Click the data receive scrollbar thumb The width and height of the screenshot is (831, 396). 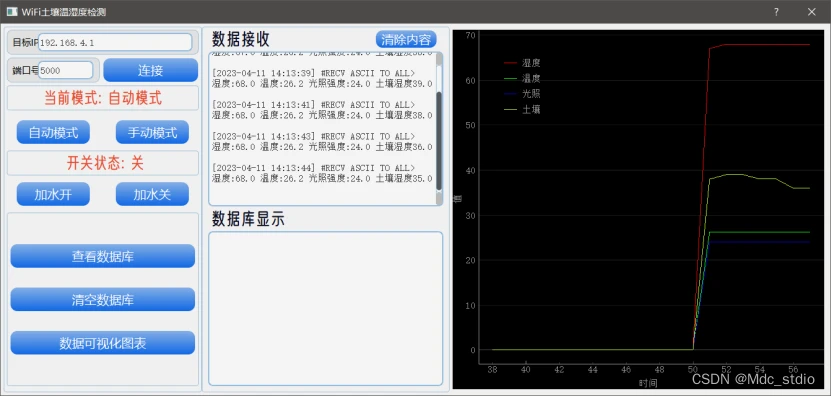[x=439, y=141]
